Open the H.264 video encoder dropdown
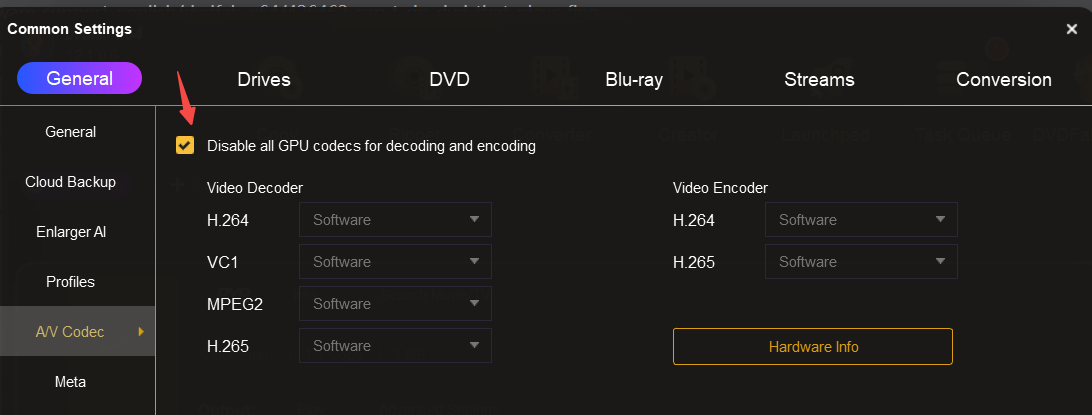1092x415 pixels. click(861, 220)
